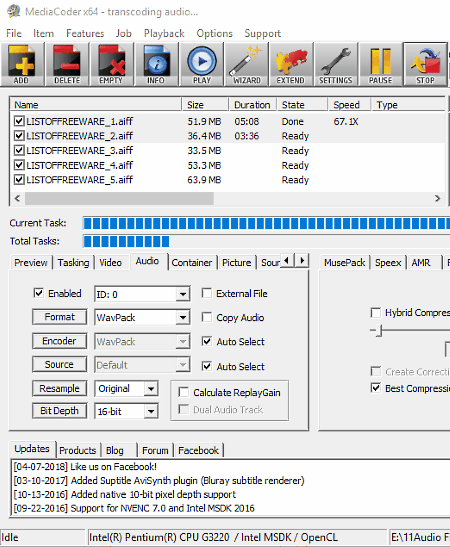
Task: Click the PAUSE toolbar icon
Action: click(381, 65)
